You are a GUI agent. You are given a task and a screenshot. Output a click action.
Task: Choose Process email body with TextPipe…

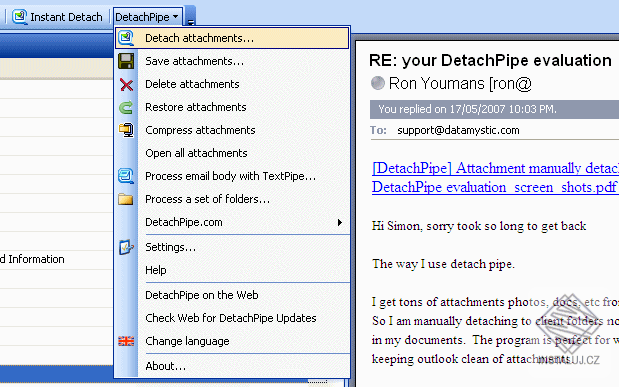tap(232, 176)
